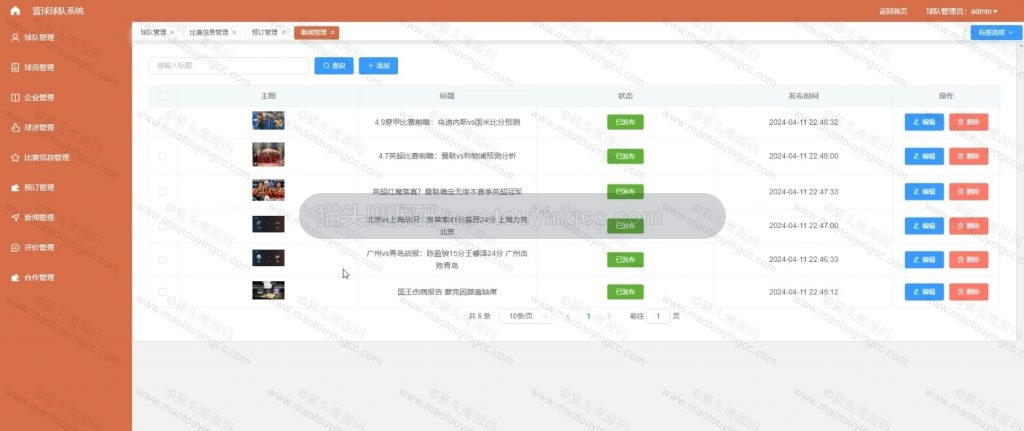Open 比赛信息管理 via its star icon in sidebar
Image resolution: width=1024 pixels, height=431 pixels.
pos(15,158)
